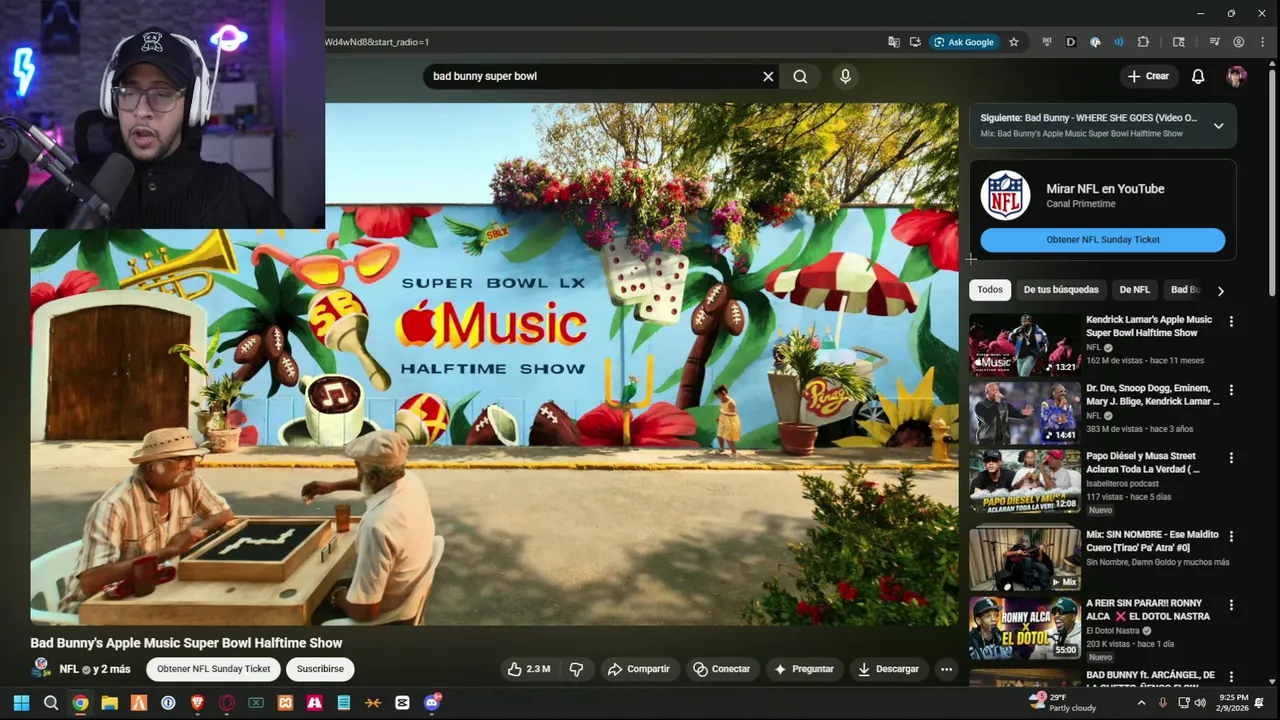This screenshot has width=1280, height=720.
Task: Open Mirar NFL en YouTube promo logo
Action: click(1005, 195)
